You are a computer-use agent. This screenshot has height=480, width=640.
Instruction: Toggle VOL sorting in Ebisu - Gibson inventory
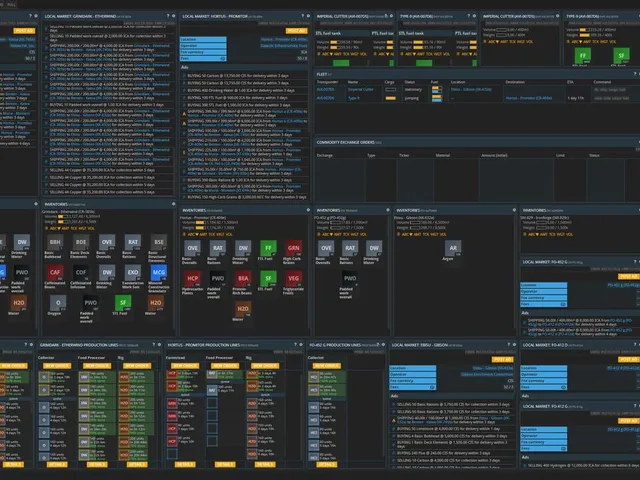pos(444,234)
